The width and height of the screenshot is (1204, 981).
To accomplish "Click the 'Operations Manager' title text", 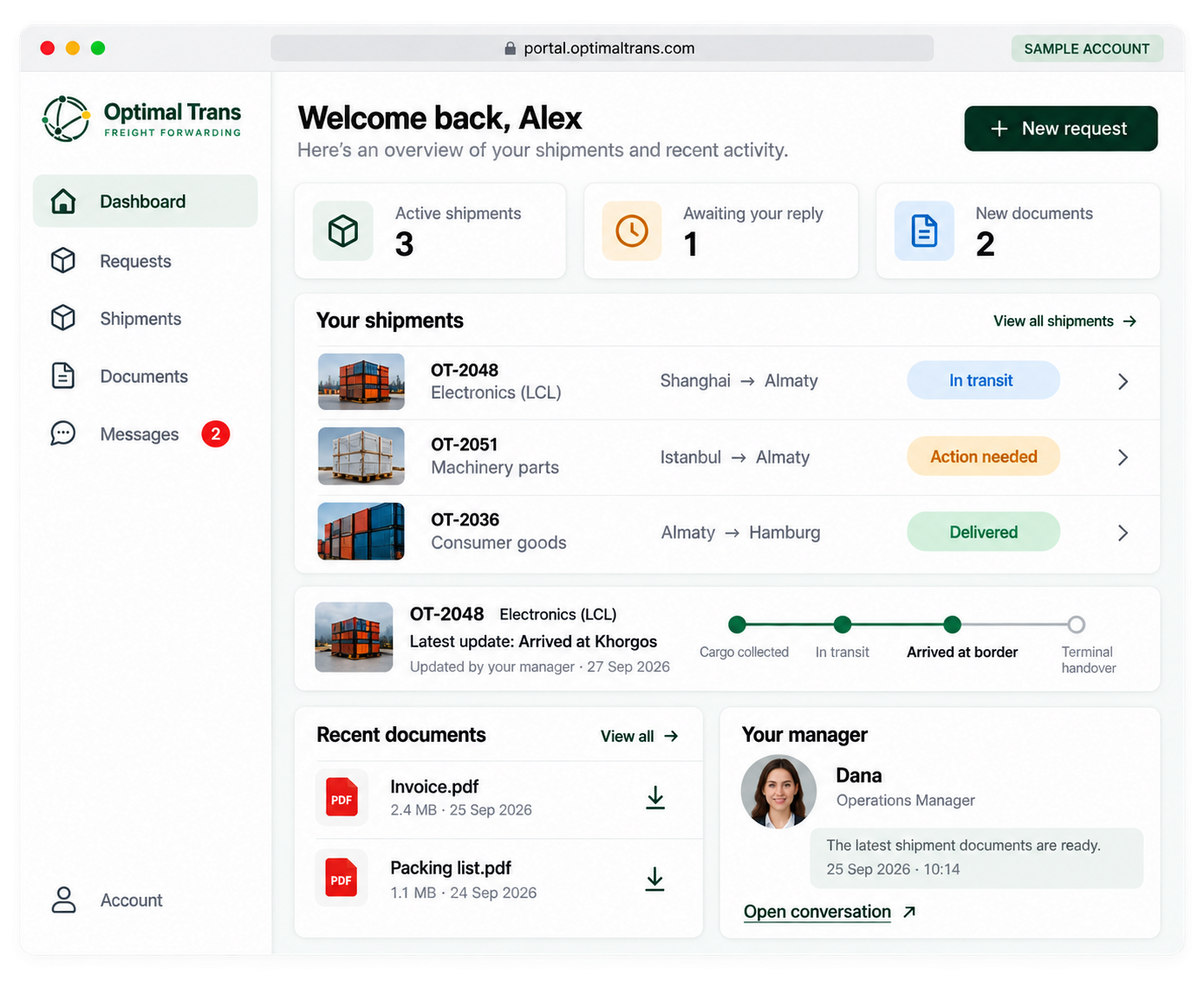I will pyautogui.click(x=905, y=800).
